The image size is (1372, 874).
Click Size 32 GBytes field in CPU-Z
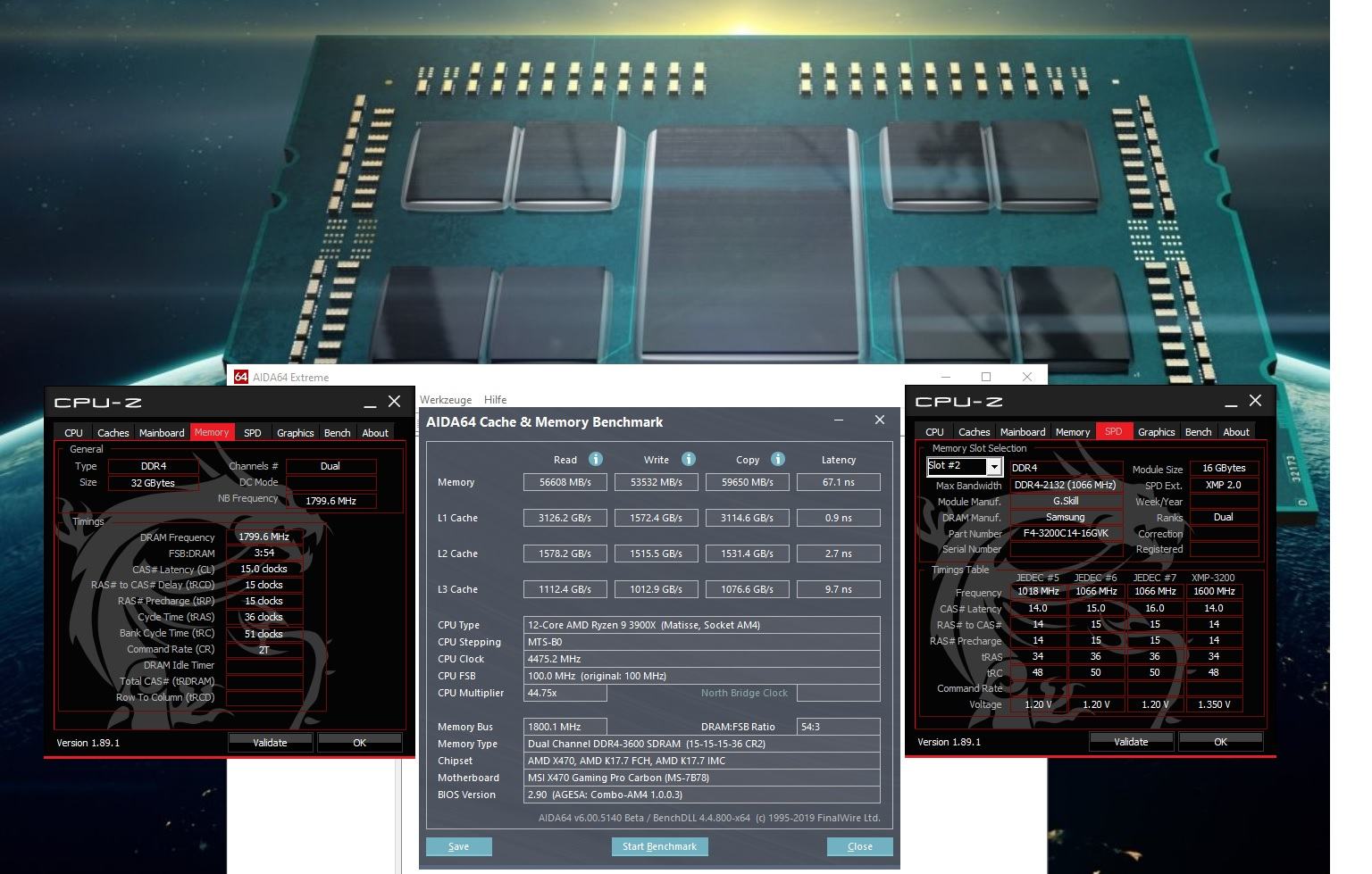153,483
